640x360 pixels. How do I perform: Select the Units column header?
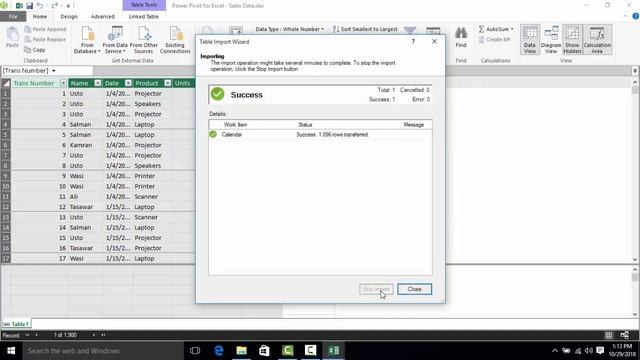point(184,83)
